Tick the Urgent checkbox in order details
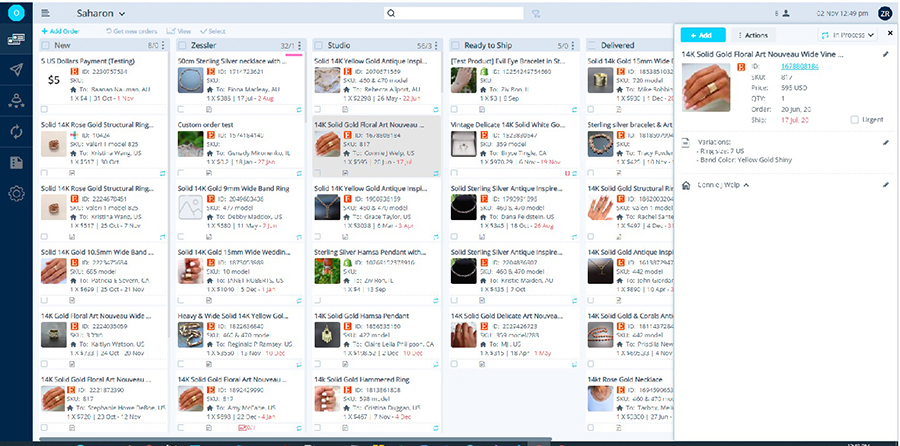The image size is (900, 446). tap(854, 119)
